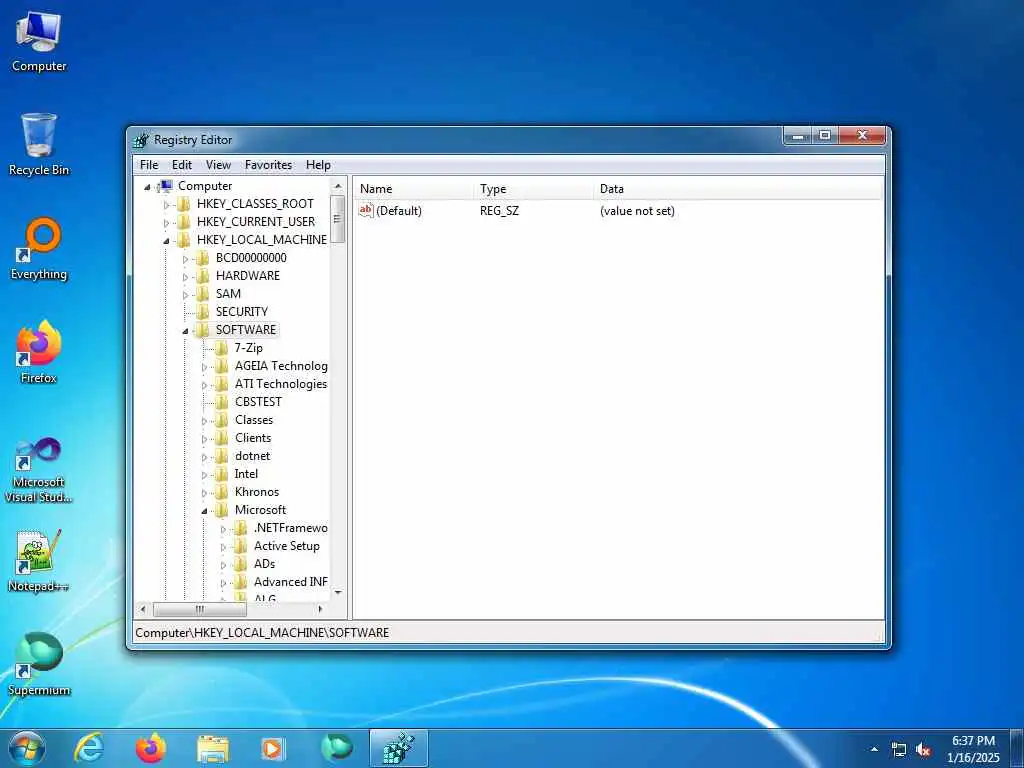Open the File menu
The image size is (1024, 768).
(149, 165)
